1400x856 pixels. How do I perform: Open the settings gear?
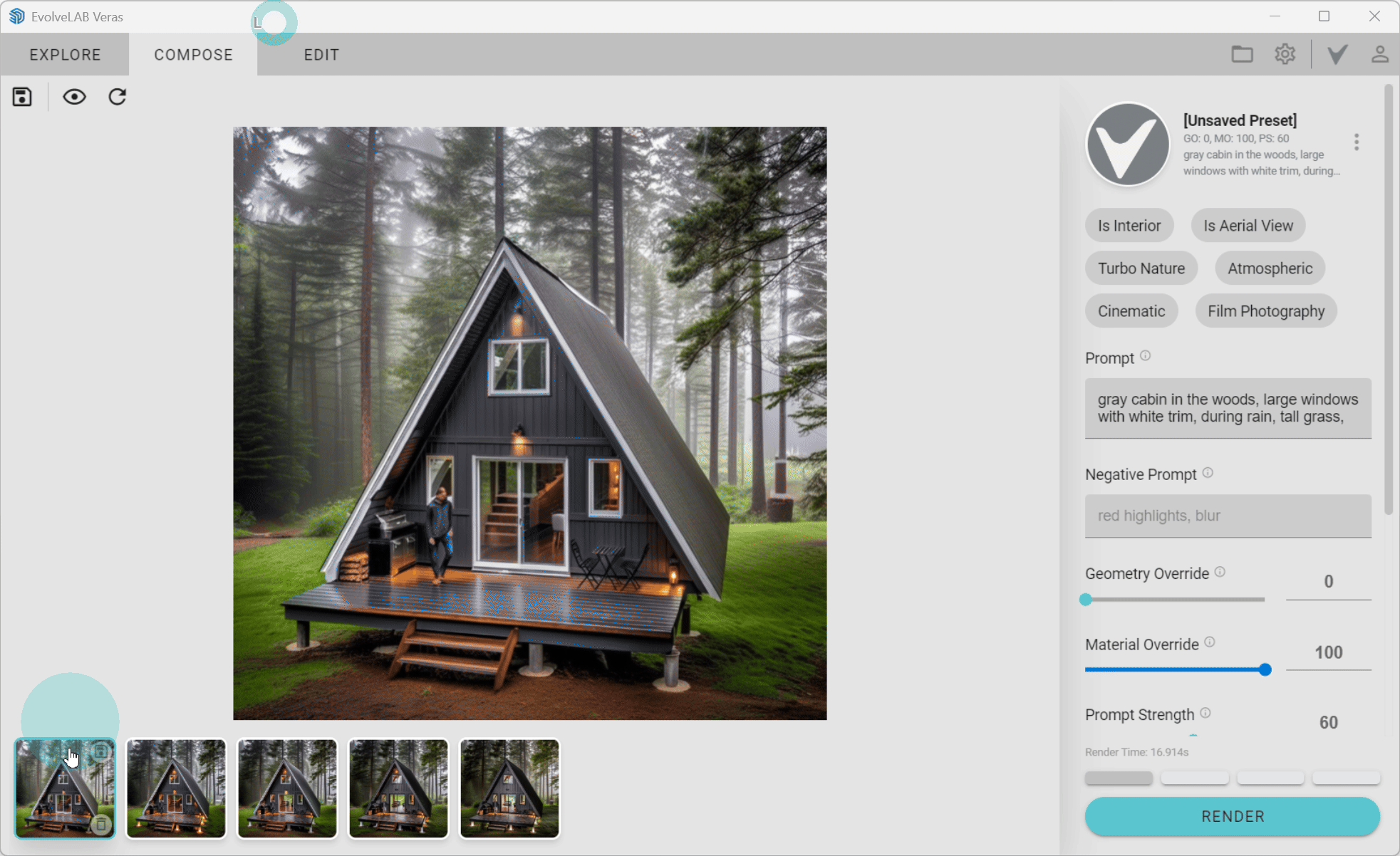[x=1285, y=53]
